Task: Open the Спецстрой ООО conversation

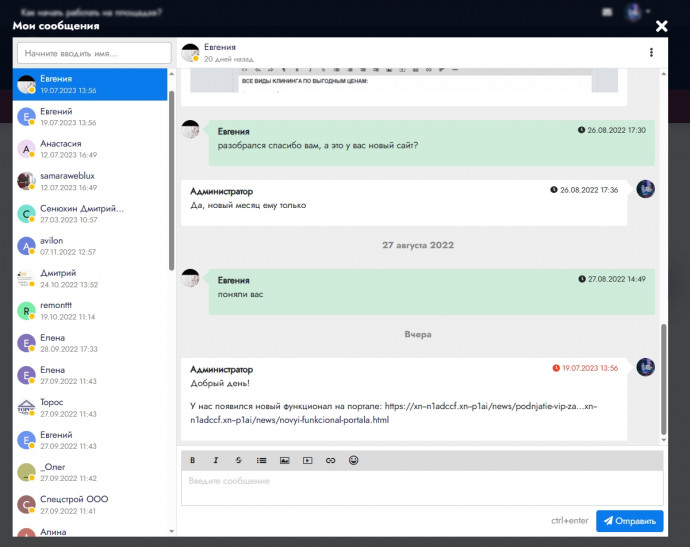Action: [x=90, y=505]
